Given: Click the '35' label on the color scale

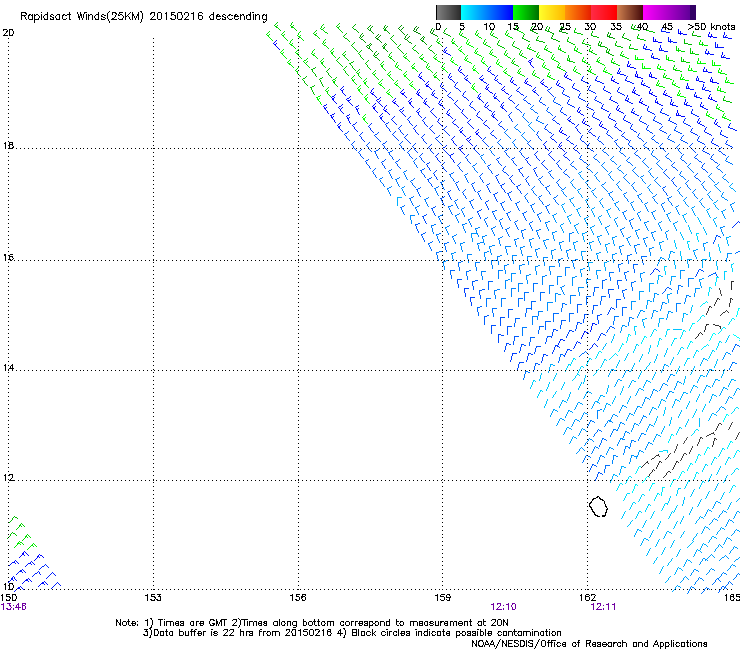Looking at the screenshot, I should [616, 27].
